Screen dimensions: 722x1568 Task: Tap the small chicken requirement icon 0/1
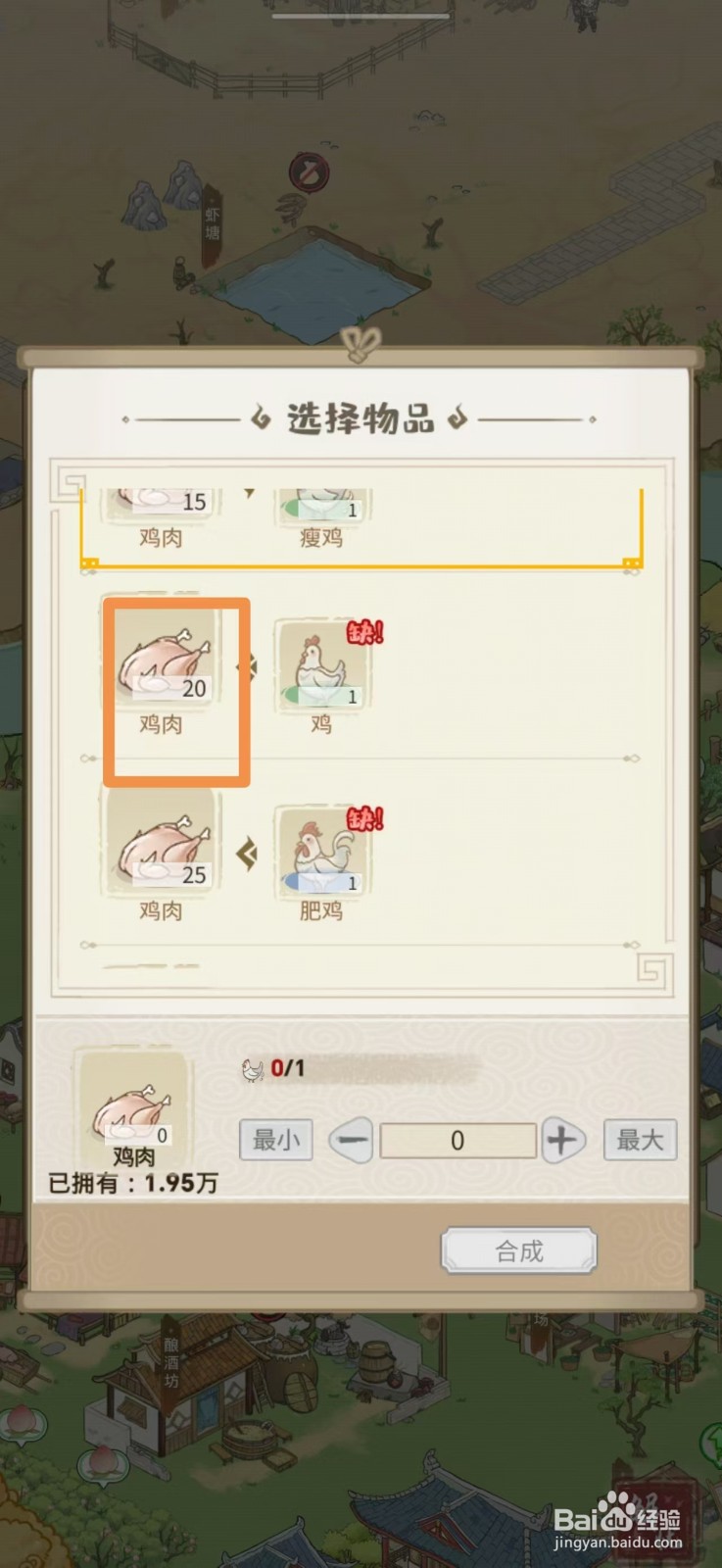pos(253,1069)
